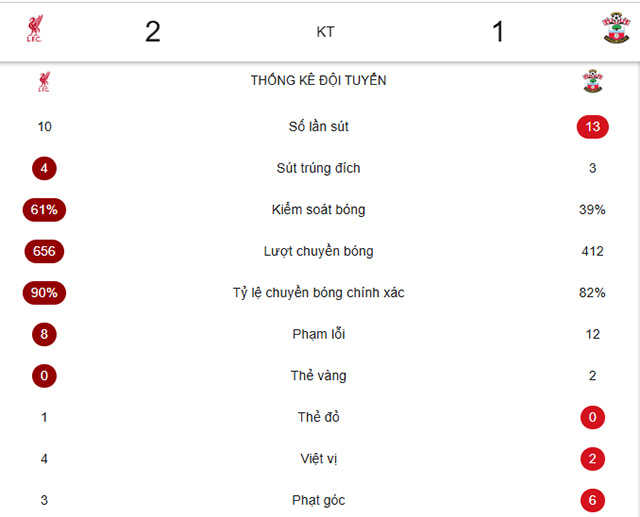Click the 656 passes badge

44,252
